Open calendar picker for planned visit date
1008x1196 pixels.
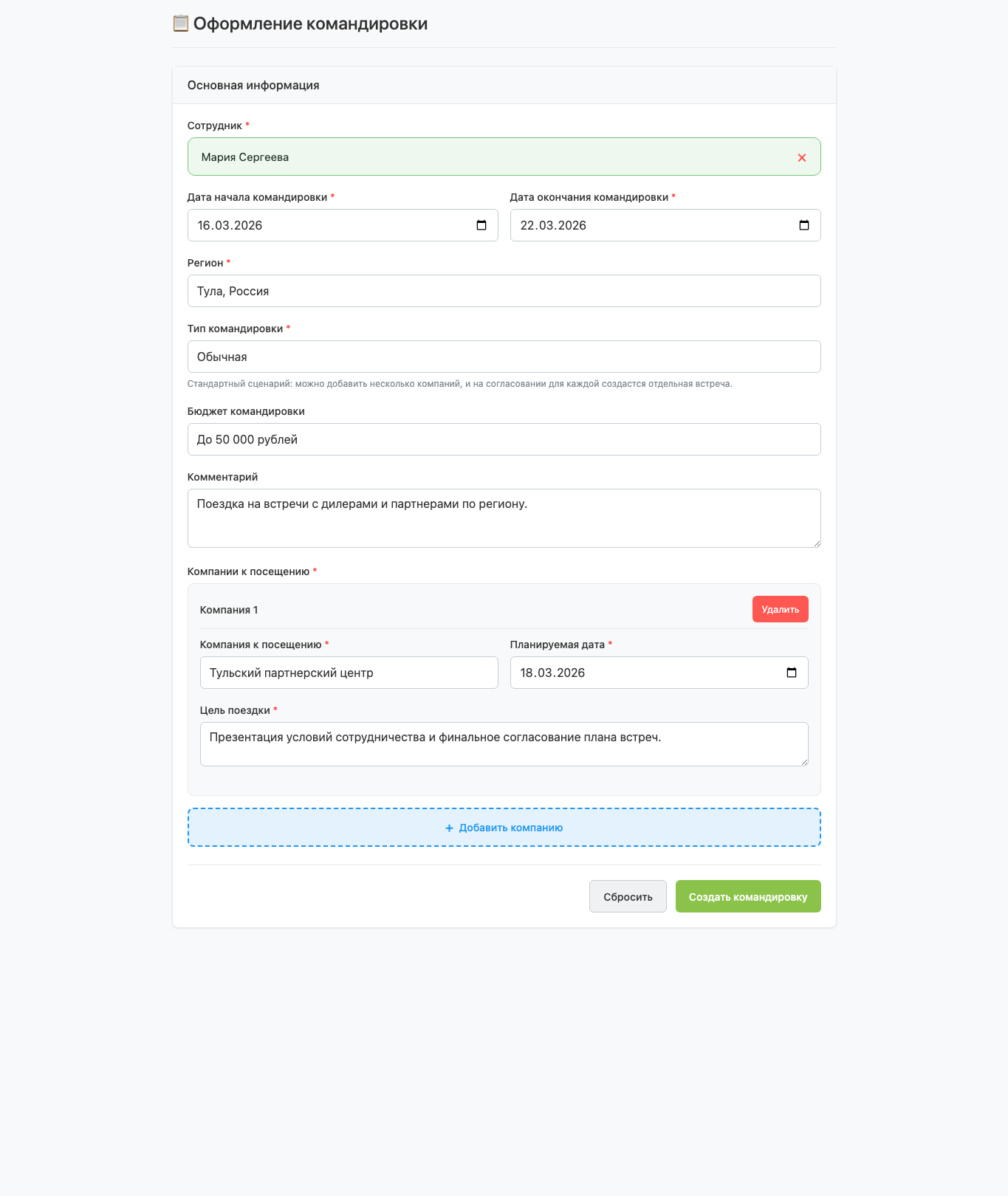coord(792,673)
